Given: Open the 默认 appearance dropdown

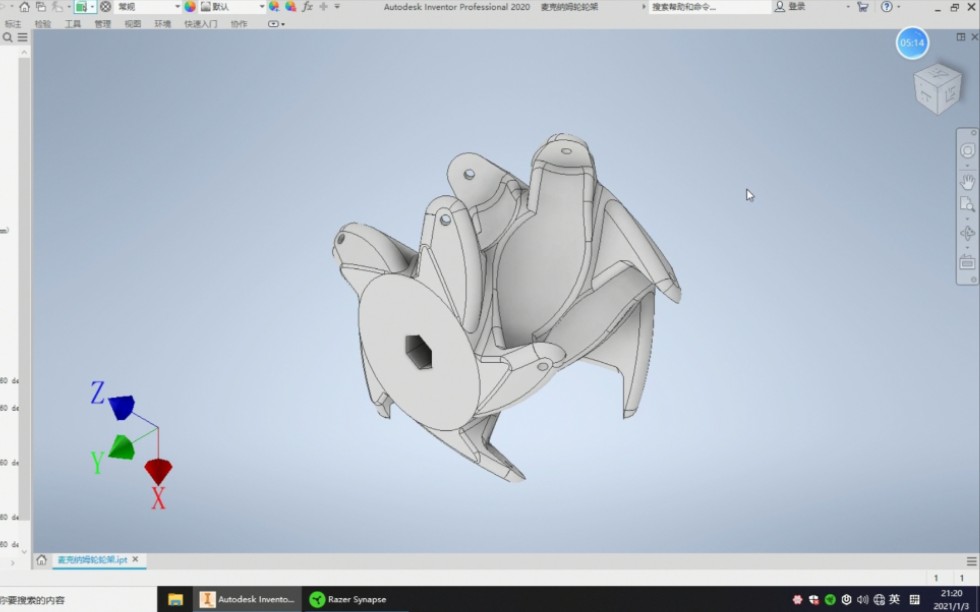Looking at the screenshot, I should 233,7.
